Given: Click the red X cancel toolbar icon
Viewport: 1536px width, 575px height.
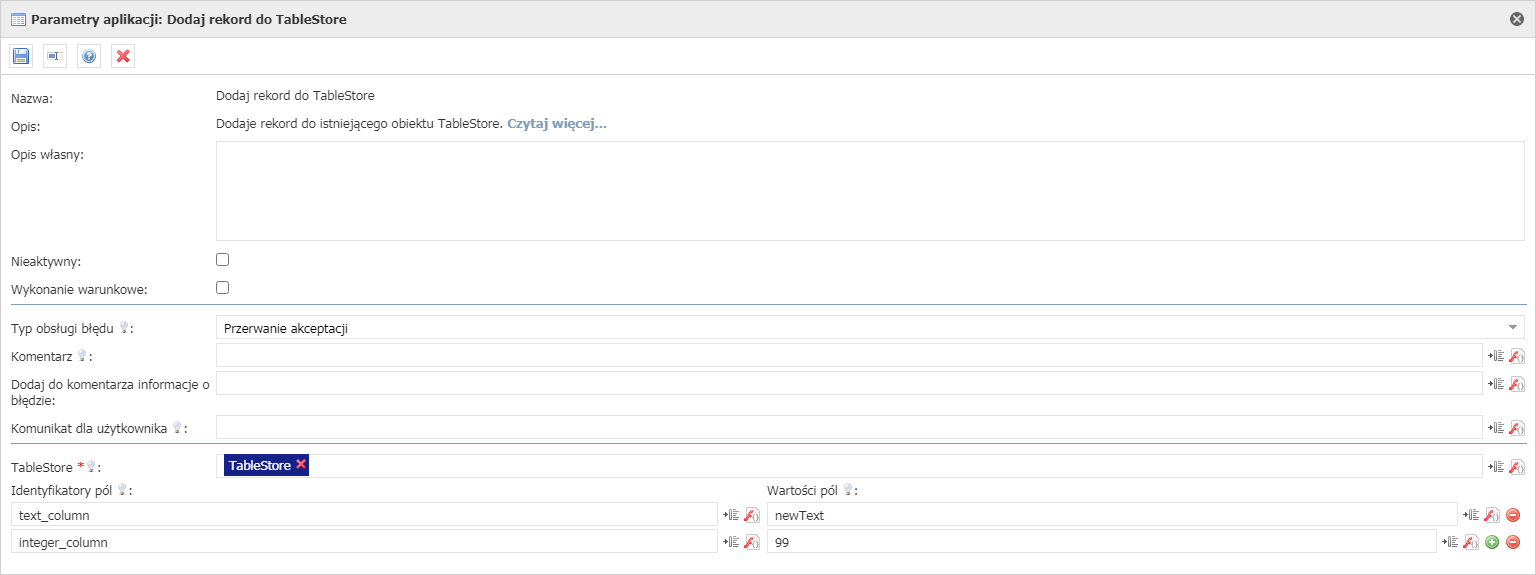Looking at the screenshot, I should (x=123, y=56).
